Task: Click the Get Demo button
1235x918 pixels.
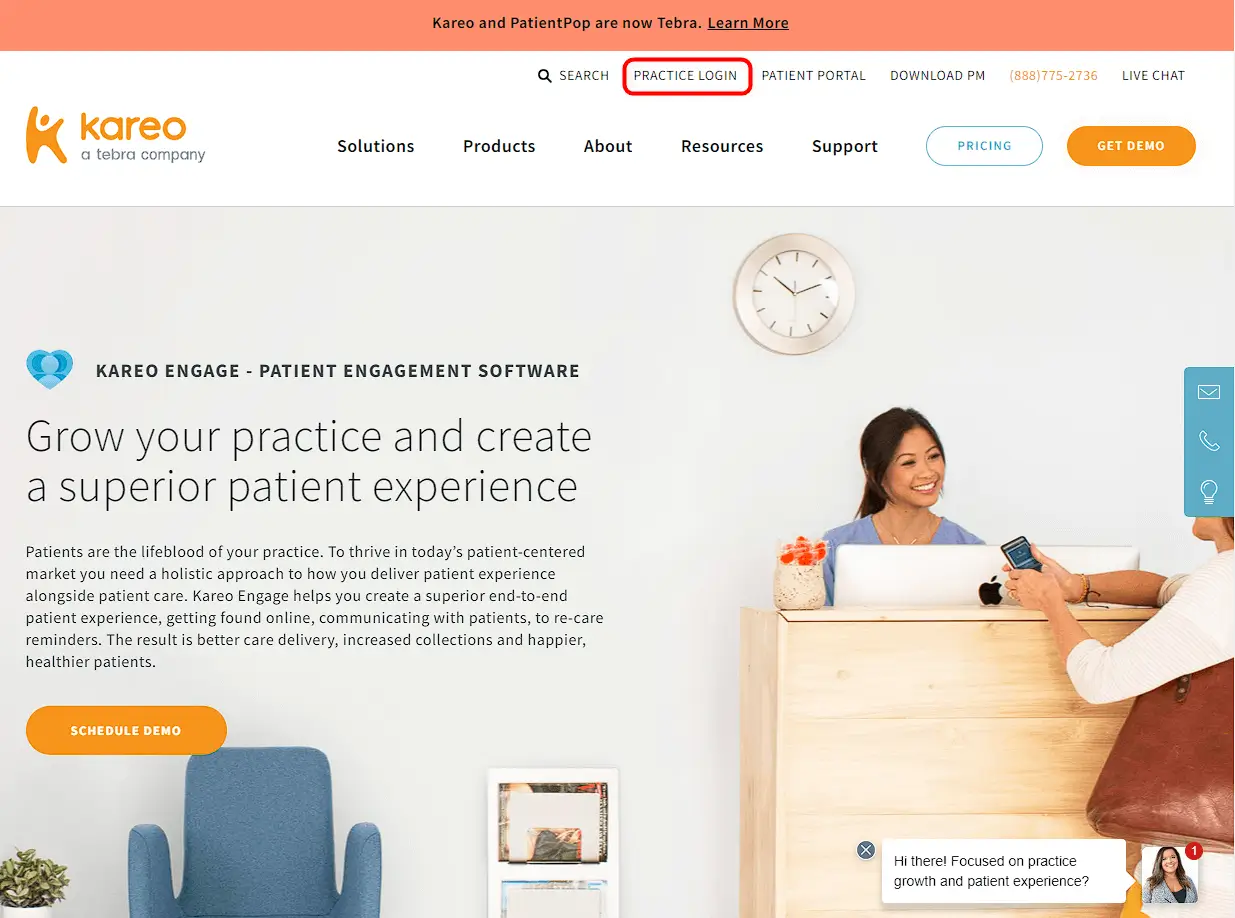Action: click(x=1131, y=146)
